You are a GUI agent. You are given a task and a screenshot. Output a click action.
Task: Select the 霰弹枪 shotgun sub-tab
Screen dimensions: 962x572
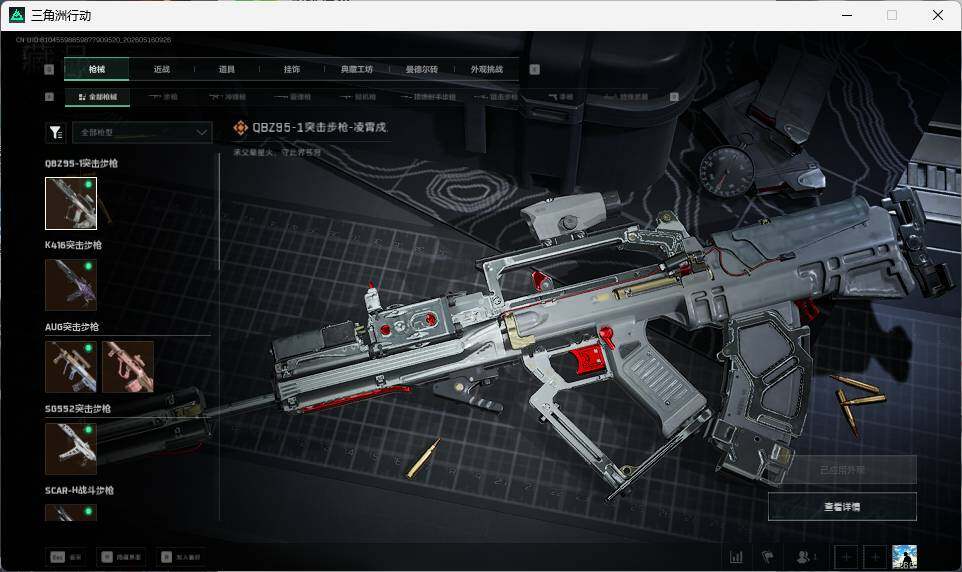point(293,97)
